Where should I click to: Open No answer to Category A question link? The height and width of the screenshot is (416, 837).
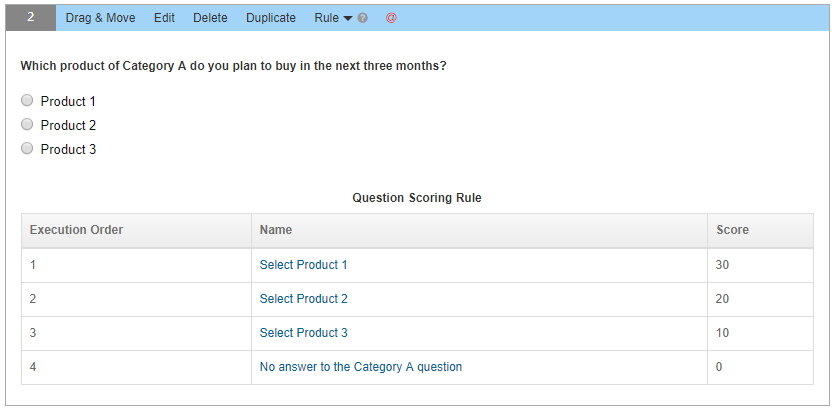coord(361,367)
